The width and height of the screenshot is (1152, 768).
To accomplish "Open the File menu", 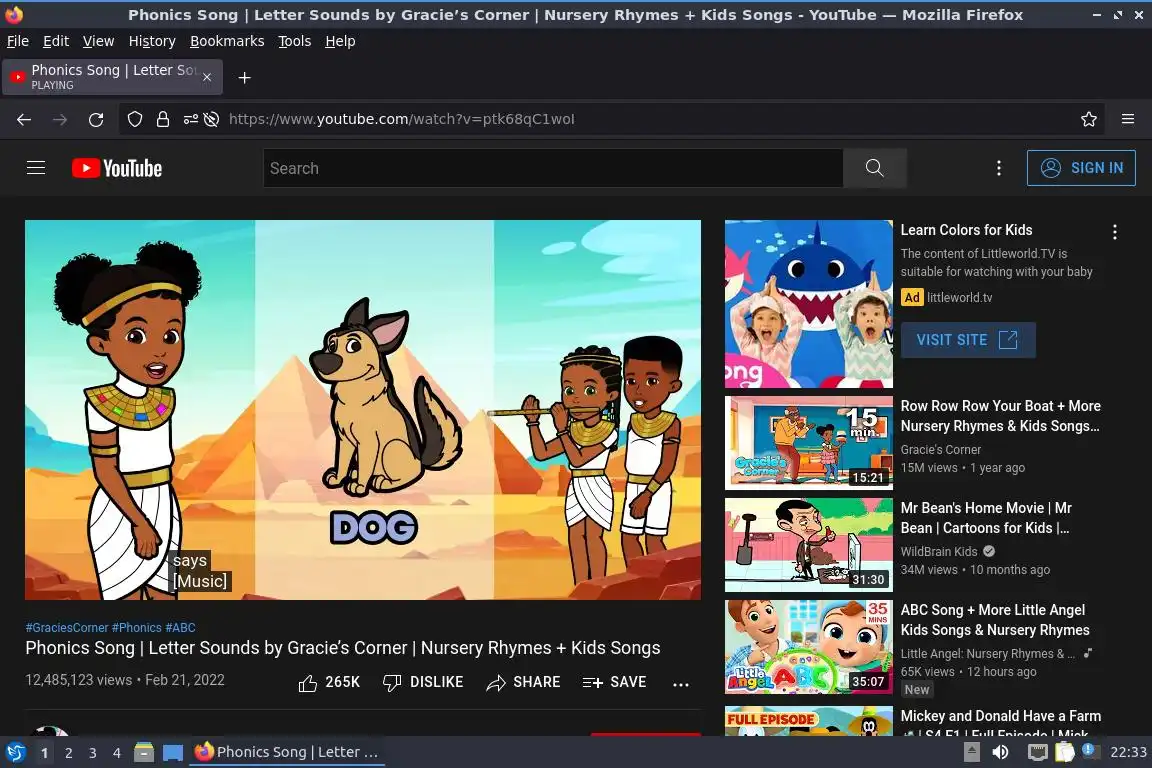I will (x=18, y=41).
